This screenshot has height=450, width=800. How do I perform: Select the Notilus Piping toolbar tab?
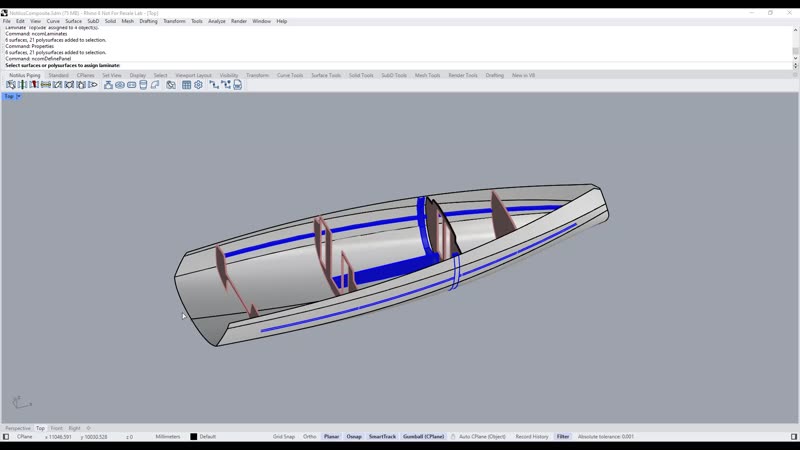[x=24, y=76]
